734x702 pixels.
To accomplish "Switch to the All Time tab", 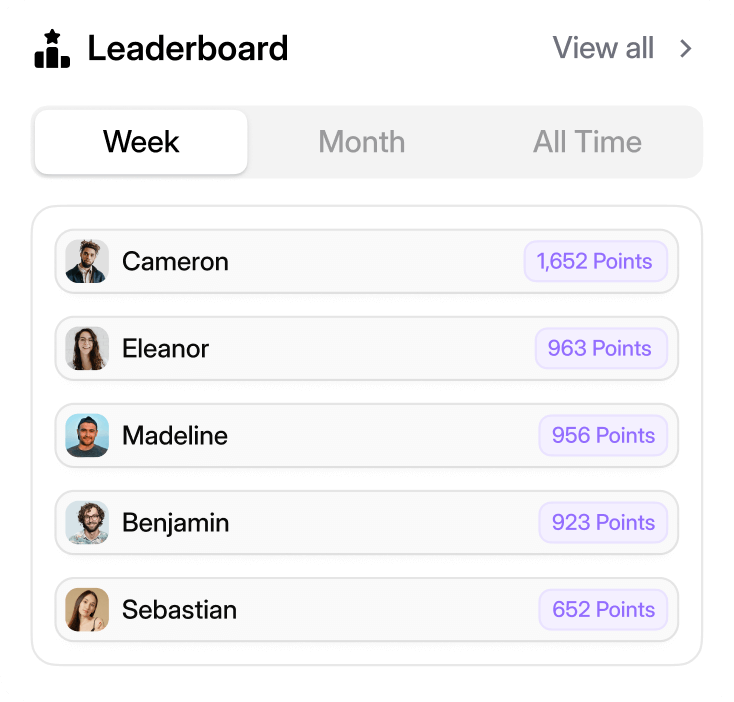I will [x=587, y=142].
